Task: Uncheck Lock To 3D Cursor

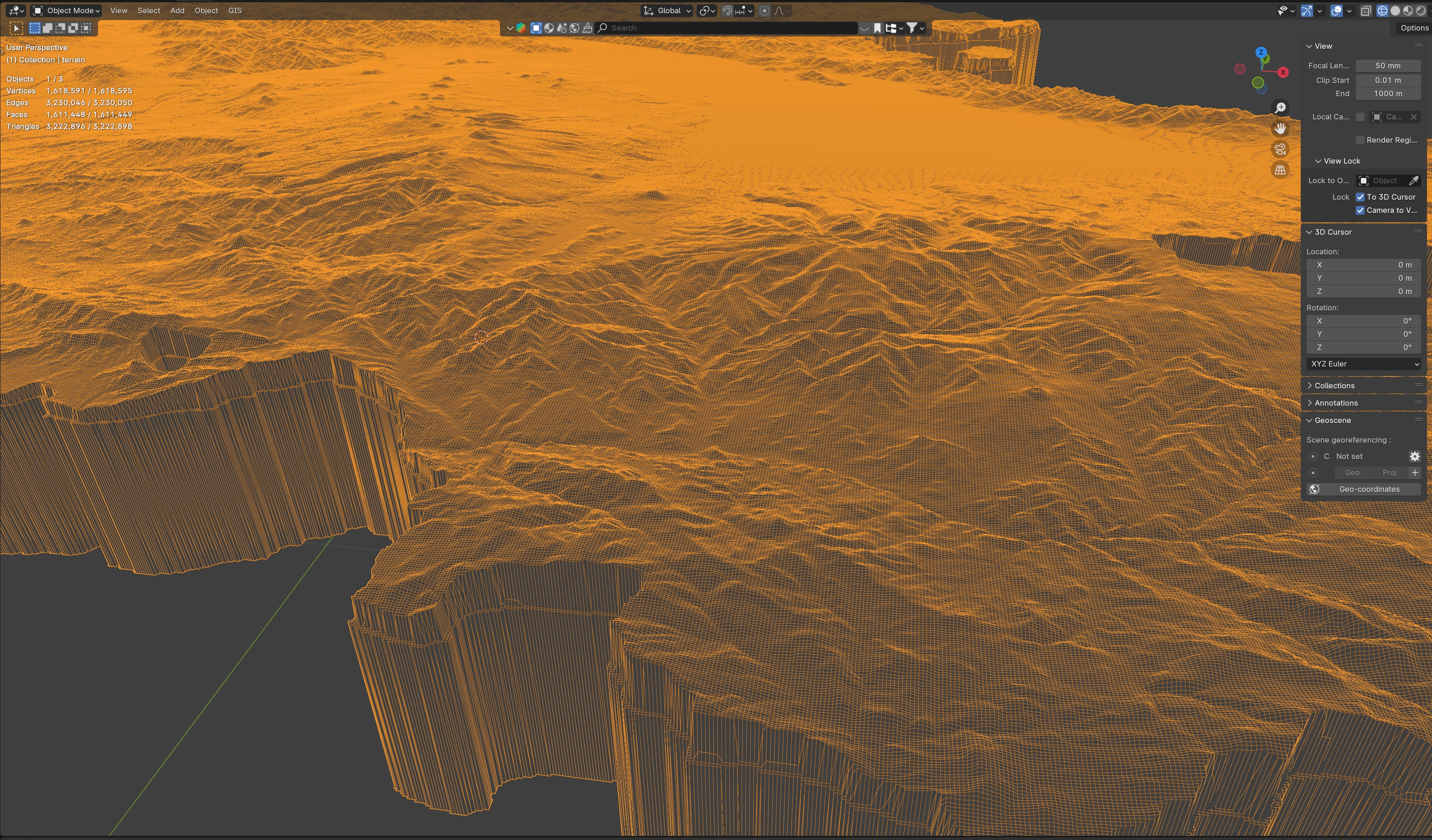Action: (1360, 197)
